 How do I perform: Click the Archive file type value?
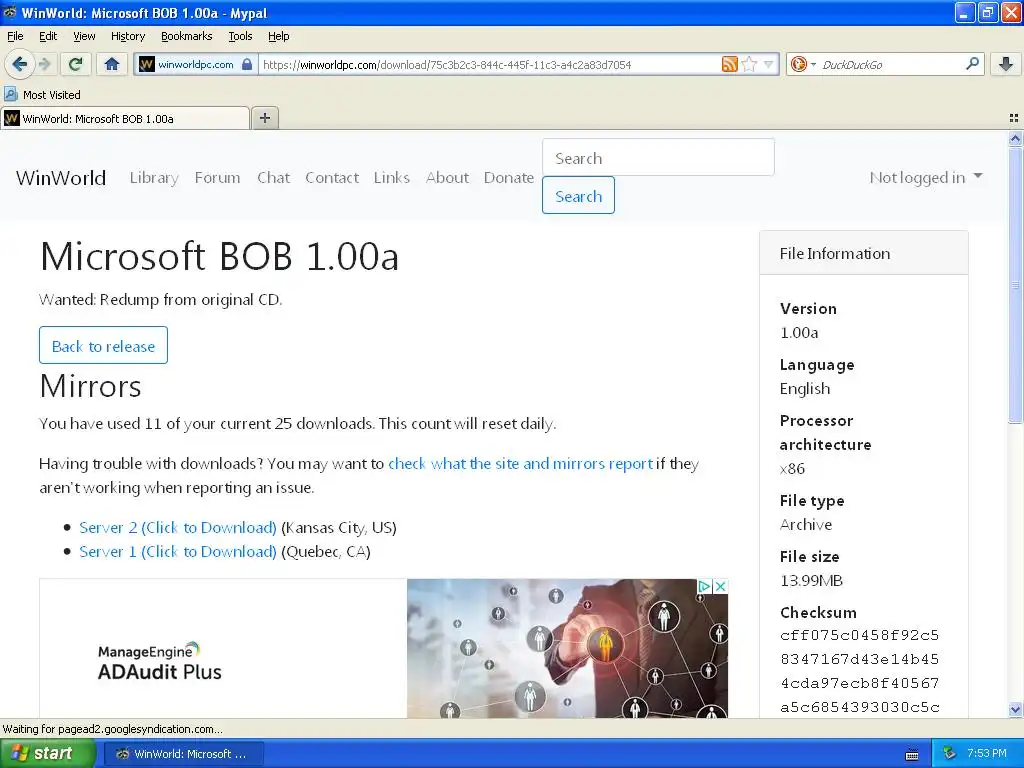pyautogui.click(x=806, y=525)
